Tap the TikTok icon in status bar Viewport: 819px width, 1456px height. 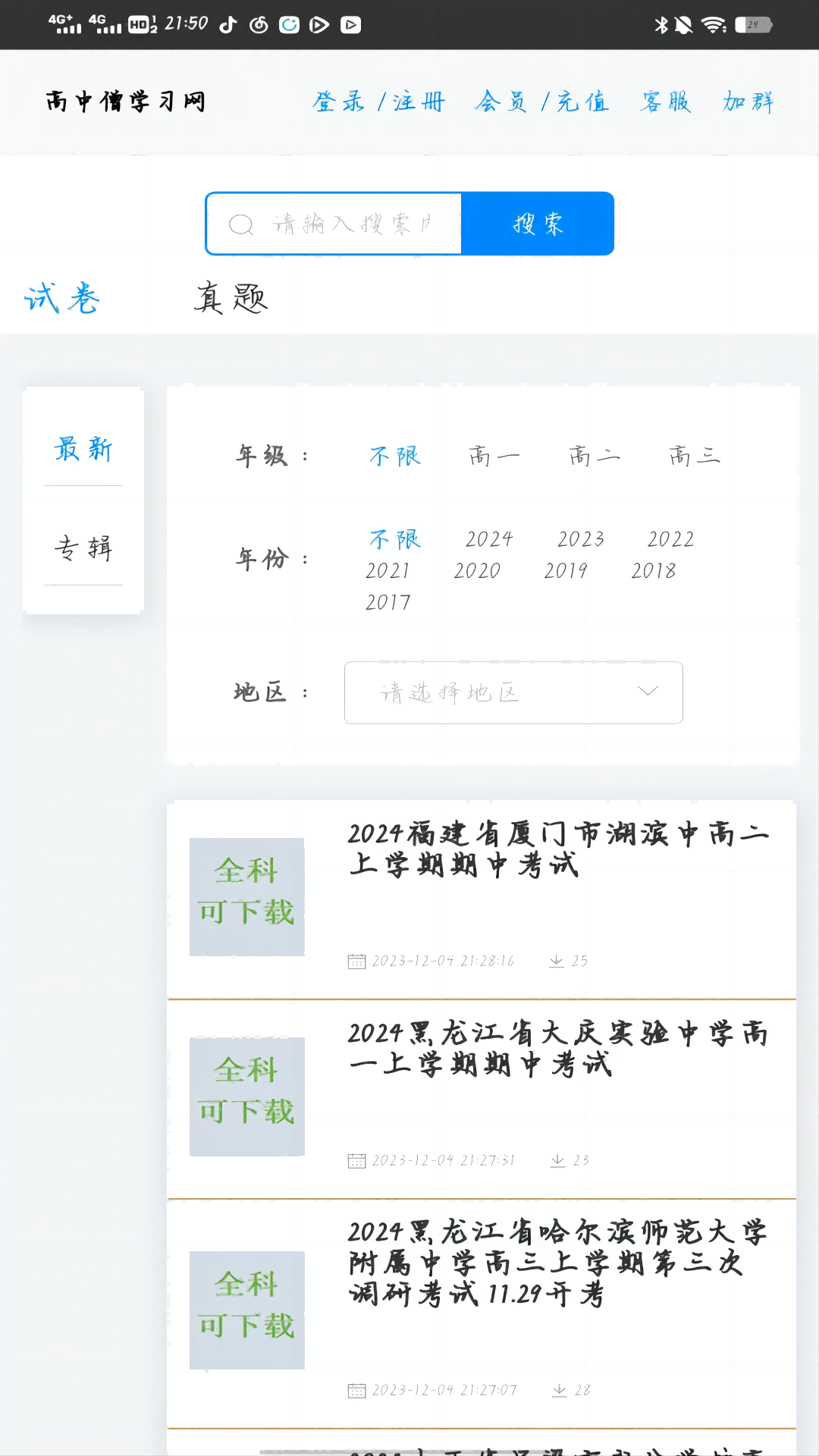click(227, 25)
